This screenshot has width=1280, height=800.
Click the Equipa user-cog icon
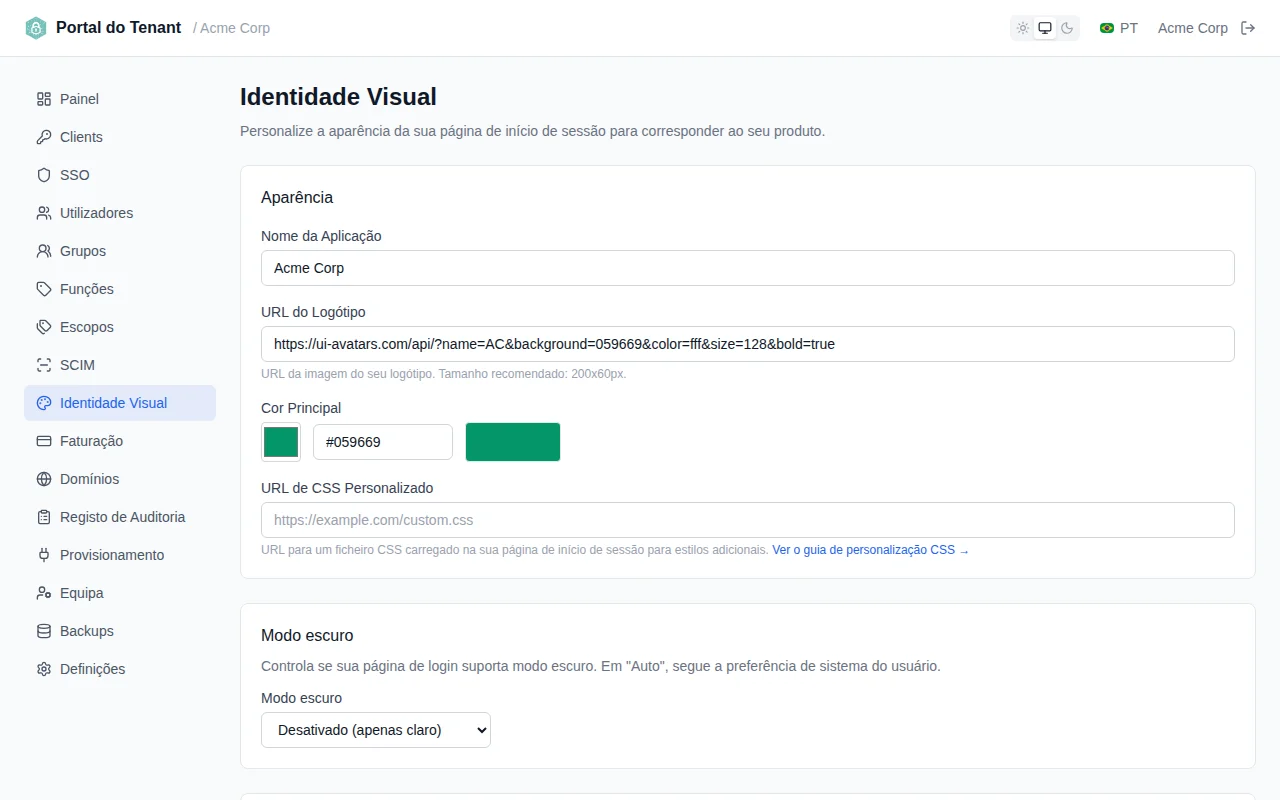coord(44,593)
